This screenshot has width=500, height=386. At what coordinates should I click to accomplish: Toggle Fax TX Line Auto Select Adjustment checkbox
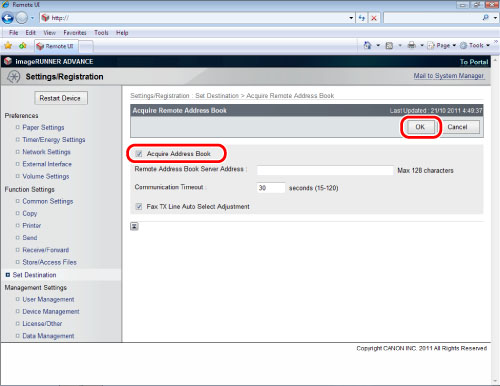(x=139, y=207)
